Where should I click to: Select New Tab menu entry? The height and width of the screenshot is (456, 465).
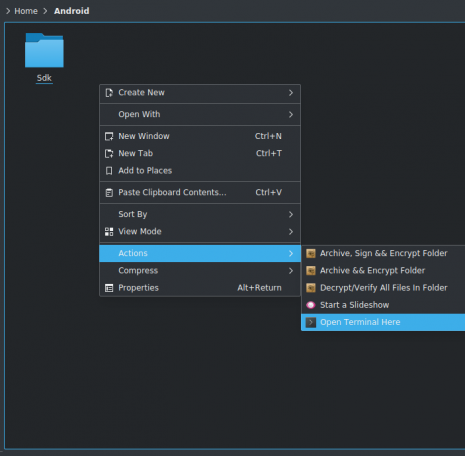200,153
